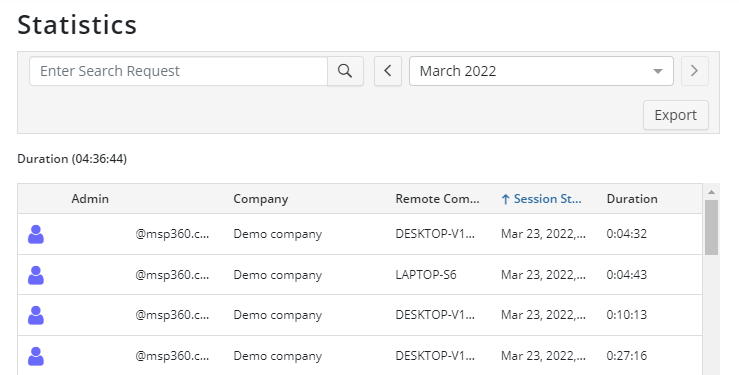Click the dropdown caret beside March 2022
This screenshot has width=739, height=375.
point(657,72)
